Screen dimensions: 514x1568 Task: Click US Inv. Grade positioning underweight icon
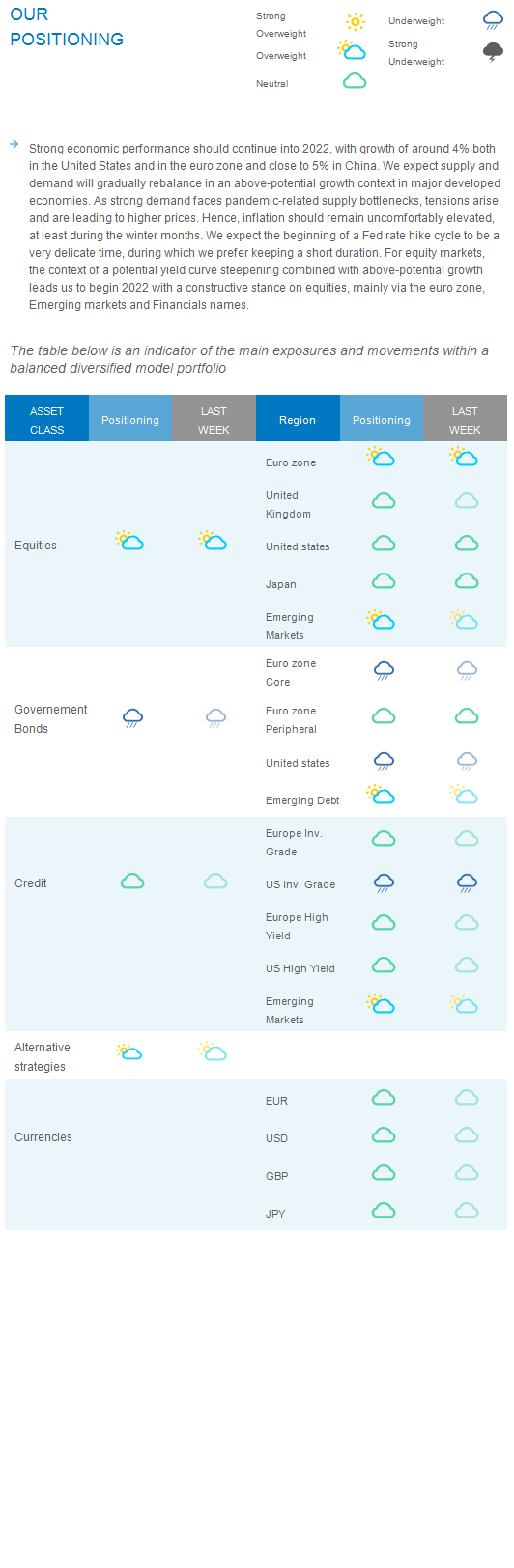(x=384, y=882)
